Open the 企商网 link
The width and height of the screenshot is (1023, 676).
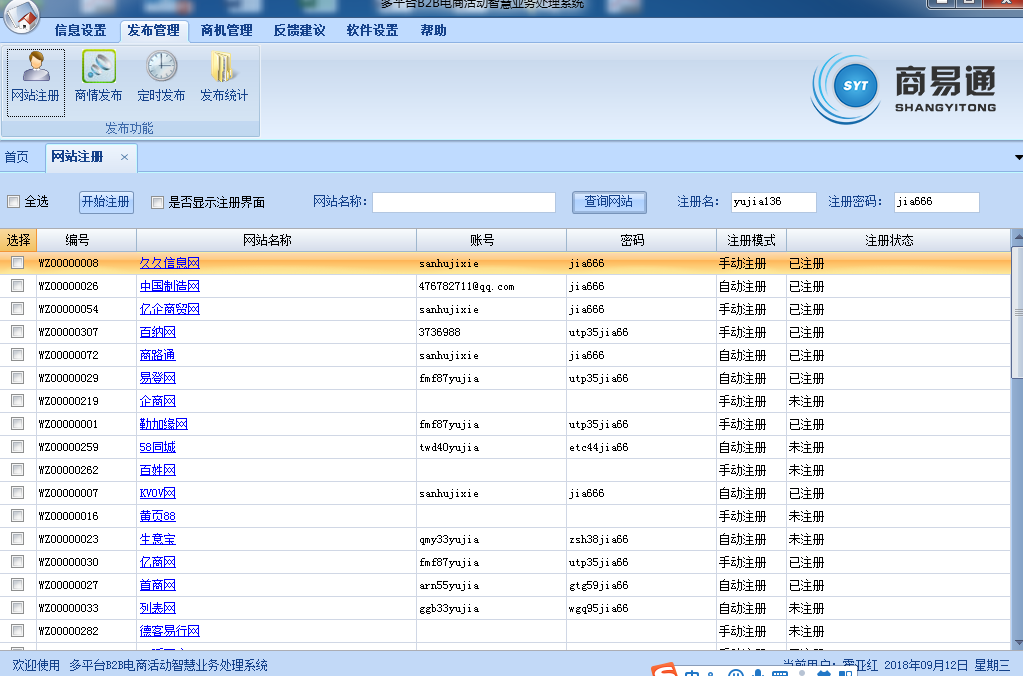[158, 401]
